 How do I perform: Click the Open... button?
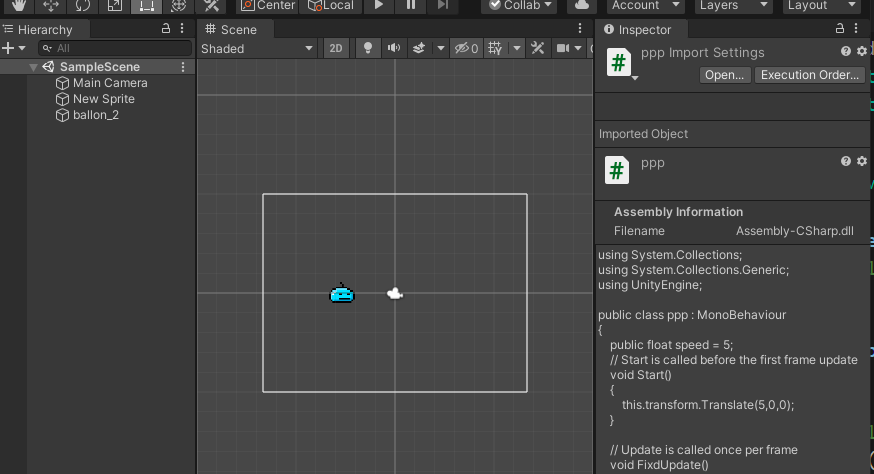[723, 75]
